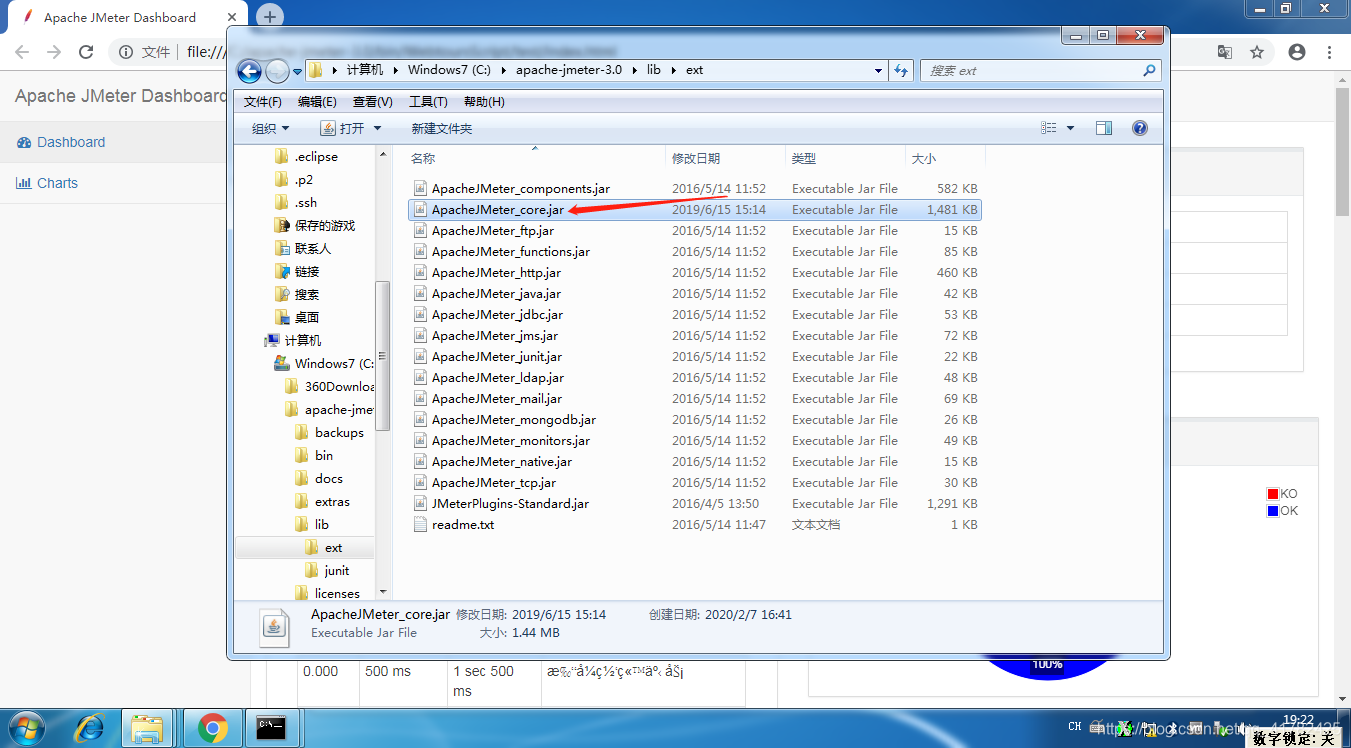Open the 组织 dropdown in toolbar

point(270,128)
